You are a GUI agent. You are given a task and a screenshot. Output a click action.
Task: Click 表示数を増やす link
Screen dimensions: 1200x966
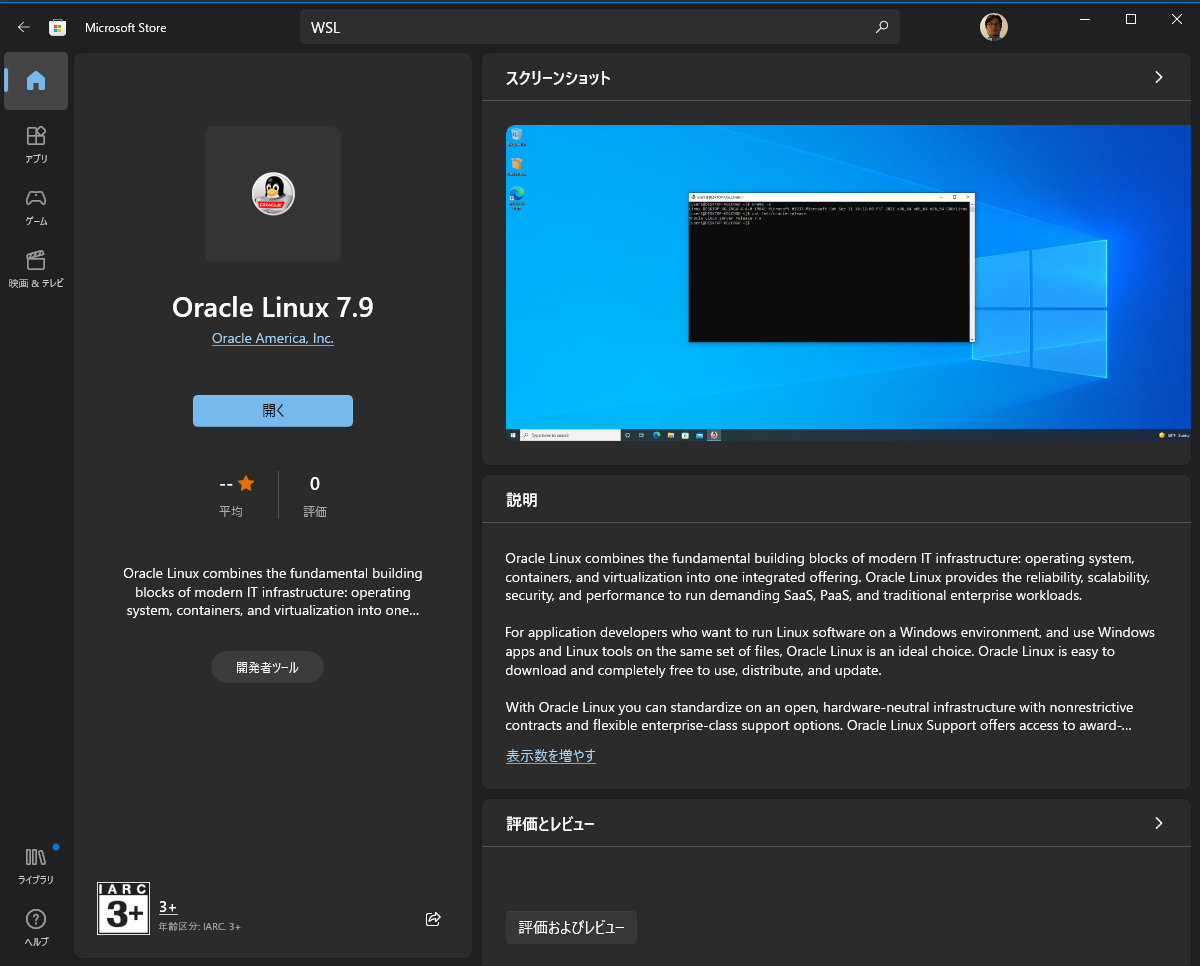tap(551, 756)
